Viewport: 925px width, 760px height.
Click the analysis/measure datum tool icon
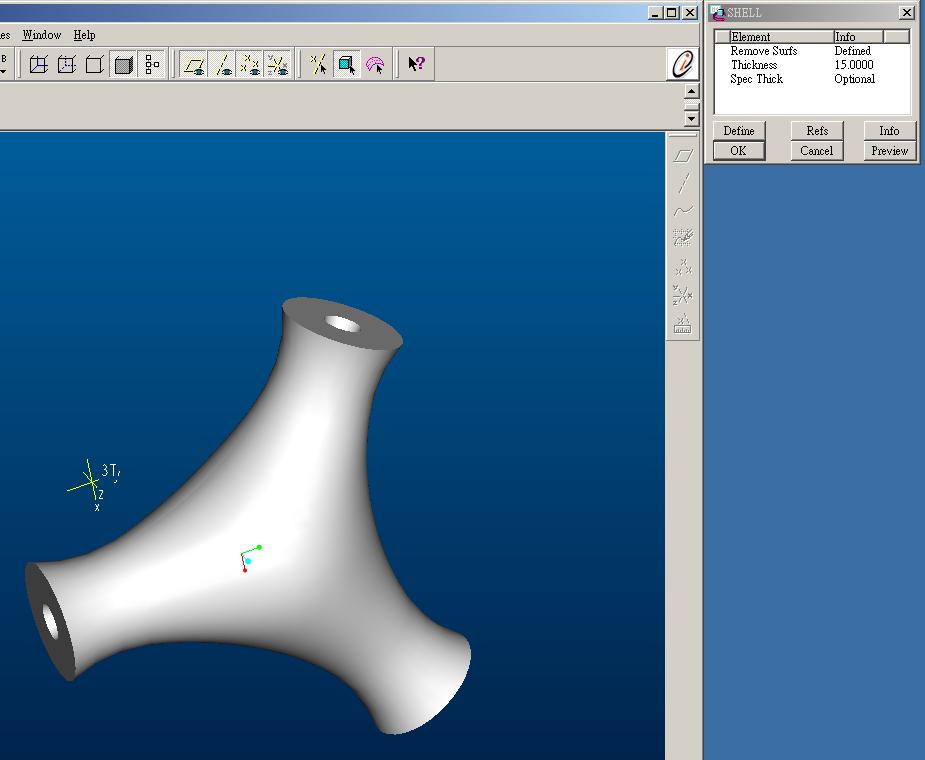click(683, 323)
